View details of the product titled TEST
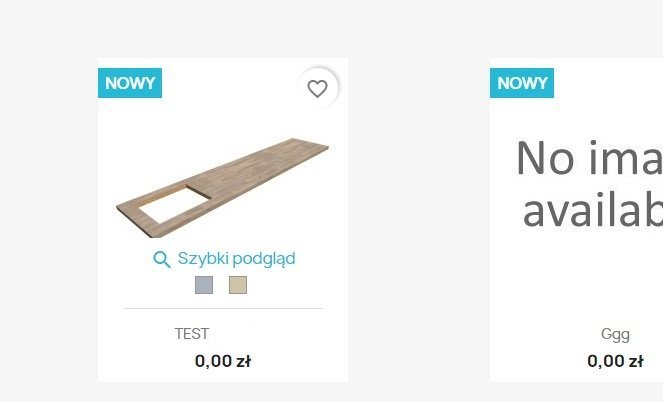Viewport: 663px width, 402px height. (x=191, y=334)
